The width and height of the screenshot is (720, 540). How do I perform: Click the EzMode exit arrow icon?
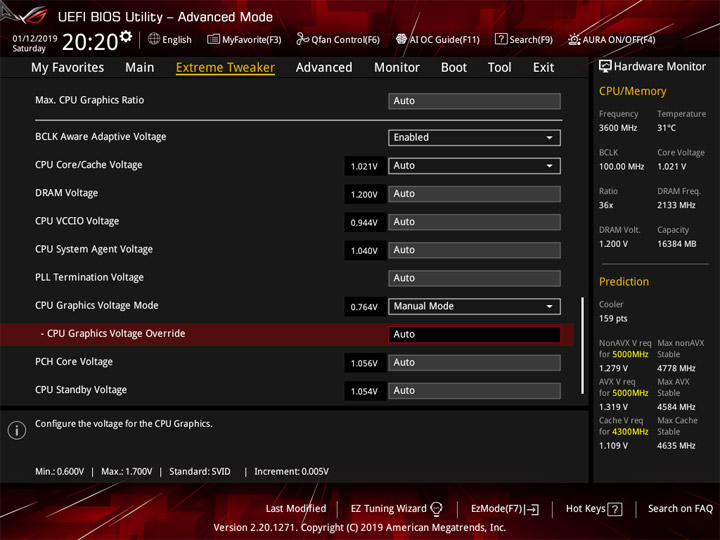pos(533,509)
